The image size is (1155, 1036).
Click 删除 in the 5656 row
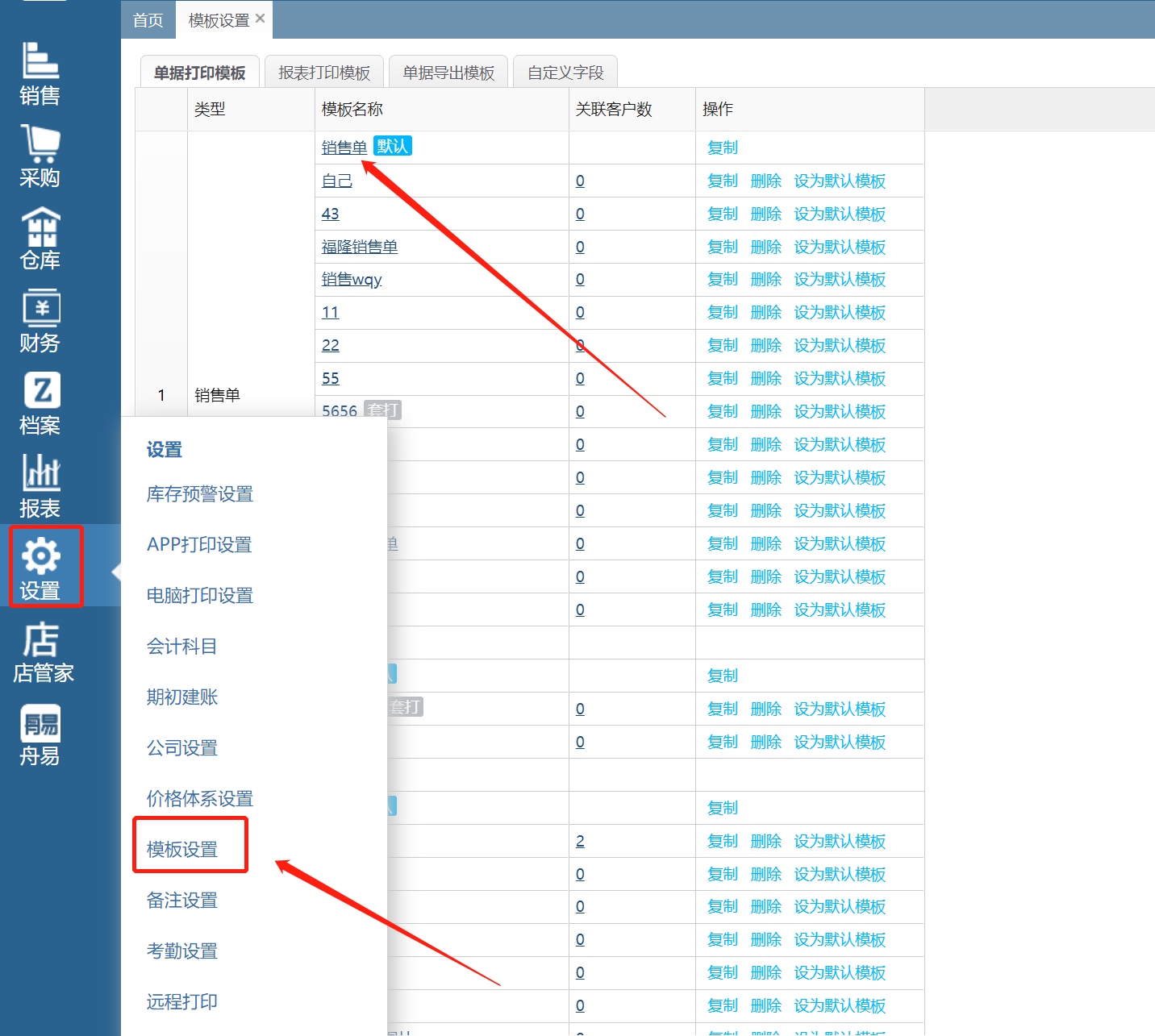766,411
